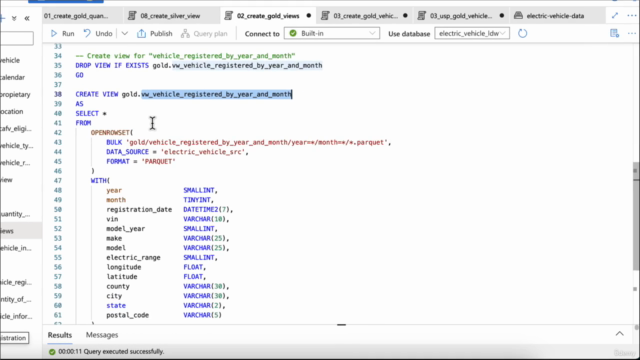Click the 03_create_gold_vehic tab script icon
Screen dimensions: 640x360
point(325,16)
